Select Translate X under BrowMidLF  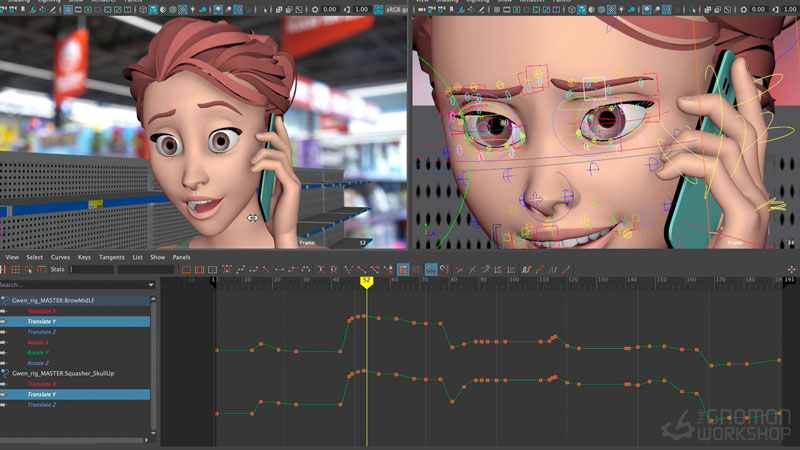tap(41, 311)
